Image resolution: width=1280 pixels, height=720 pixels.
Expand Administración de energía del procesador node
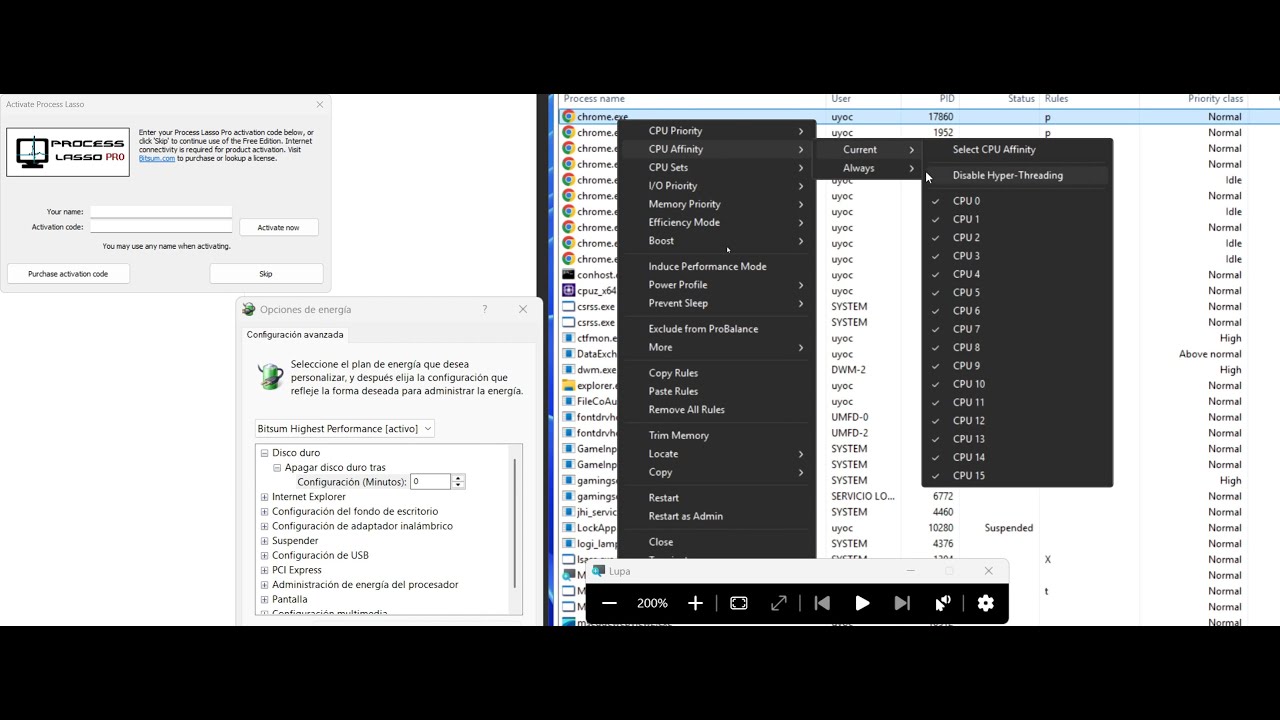265,585
